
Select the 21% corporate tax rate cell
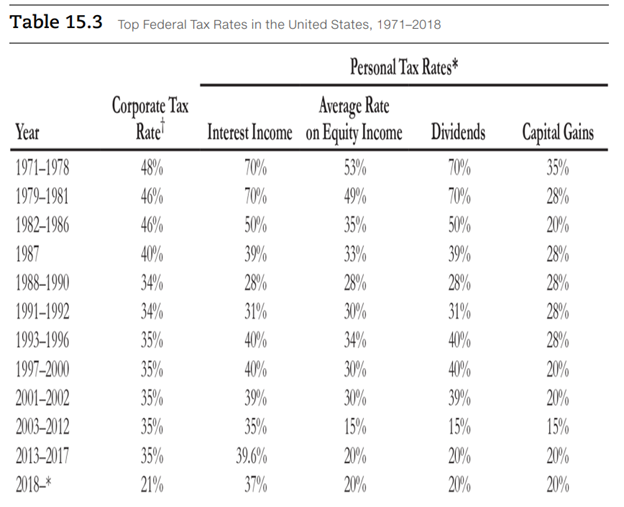coord(150,486)
